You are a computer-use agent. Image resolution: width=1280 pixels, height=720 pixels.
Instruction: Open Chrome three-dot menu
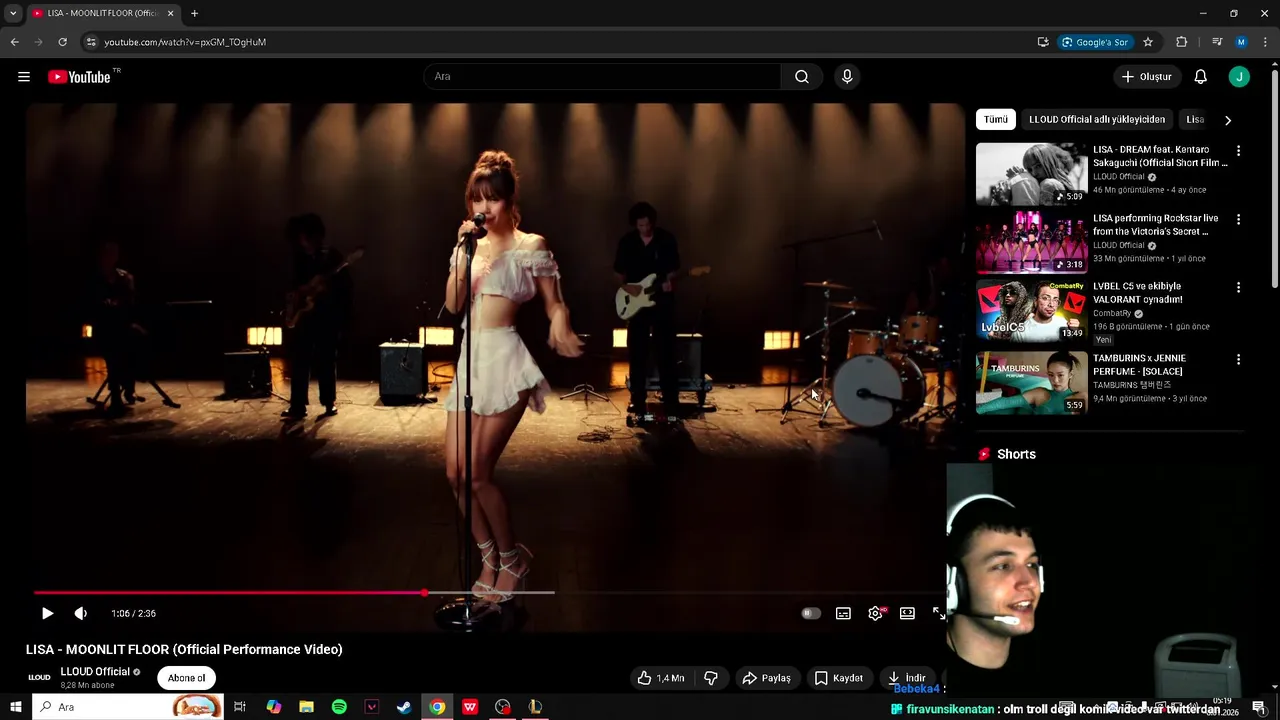point(1265,42)
